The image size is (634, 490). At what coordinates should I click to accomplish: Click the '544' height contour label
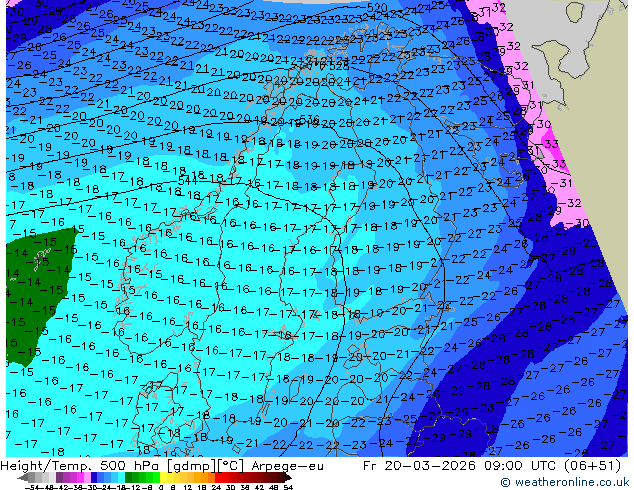188,181
